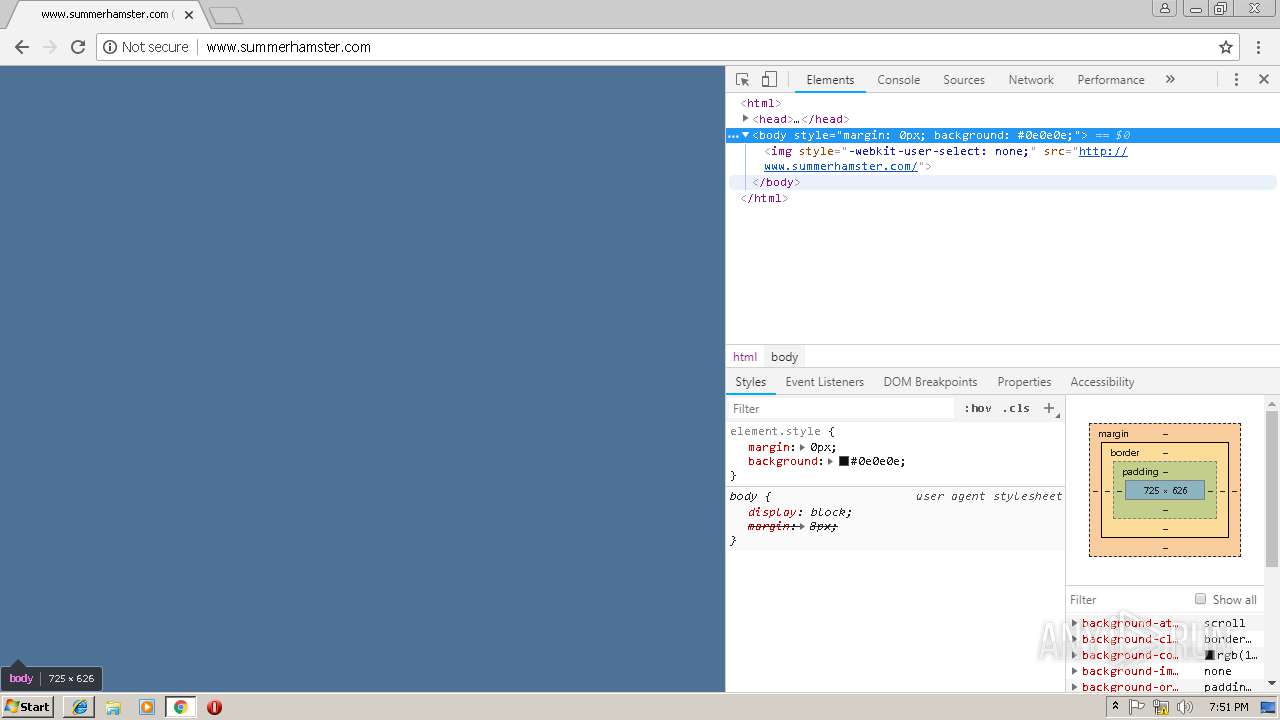This screenshot has height=720, width=1280.
Task: Toggle the .cls class editor
Action: coord(1016,408)
